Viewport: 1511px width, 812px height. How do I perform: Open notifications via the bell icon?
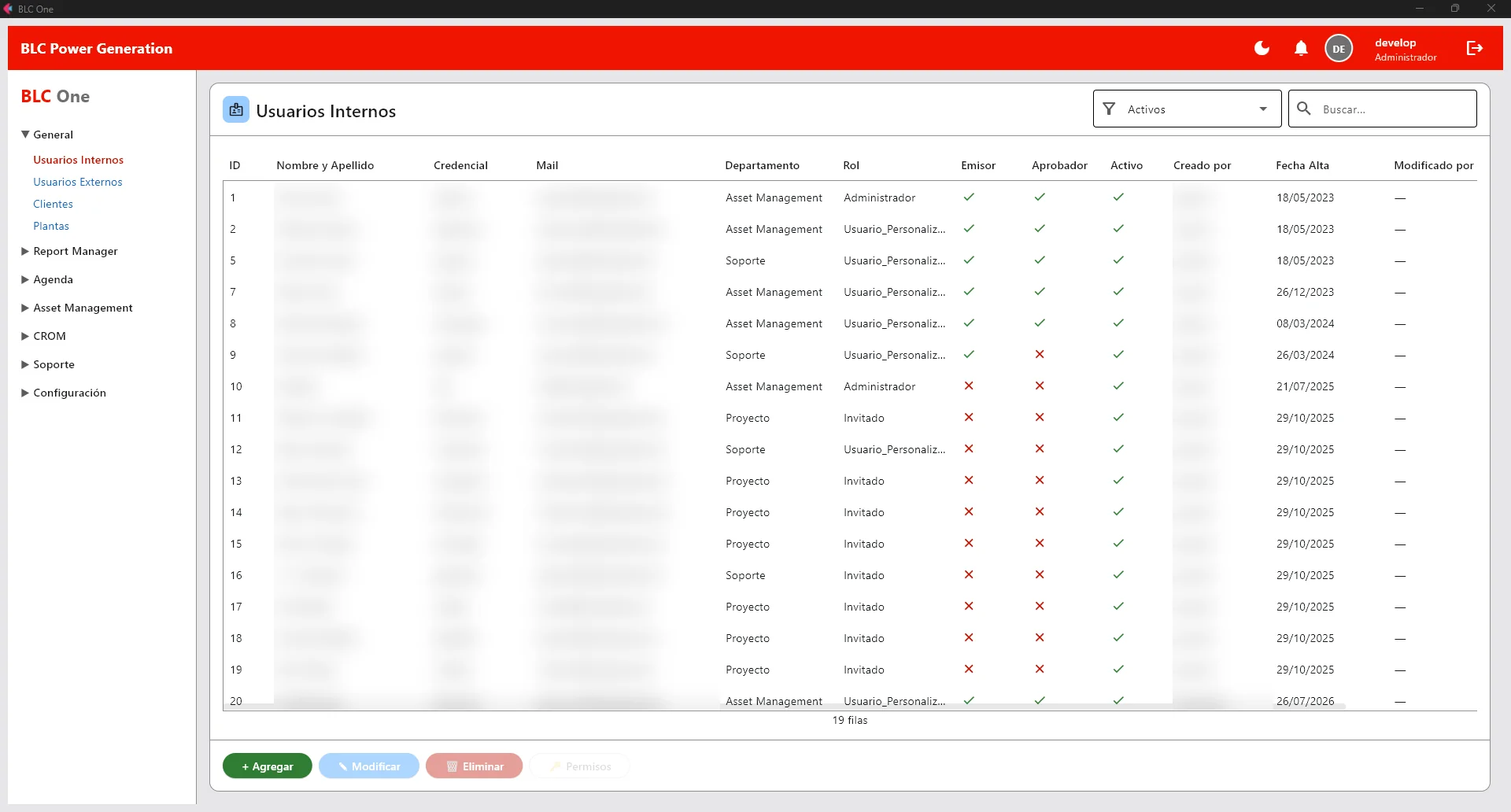tap(1301, 48)
